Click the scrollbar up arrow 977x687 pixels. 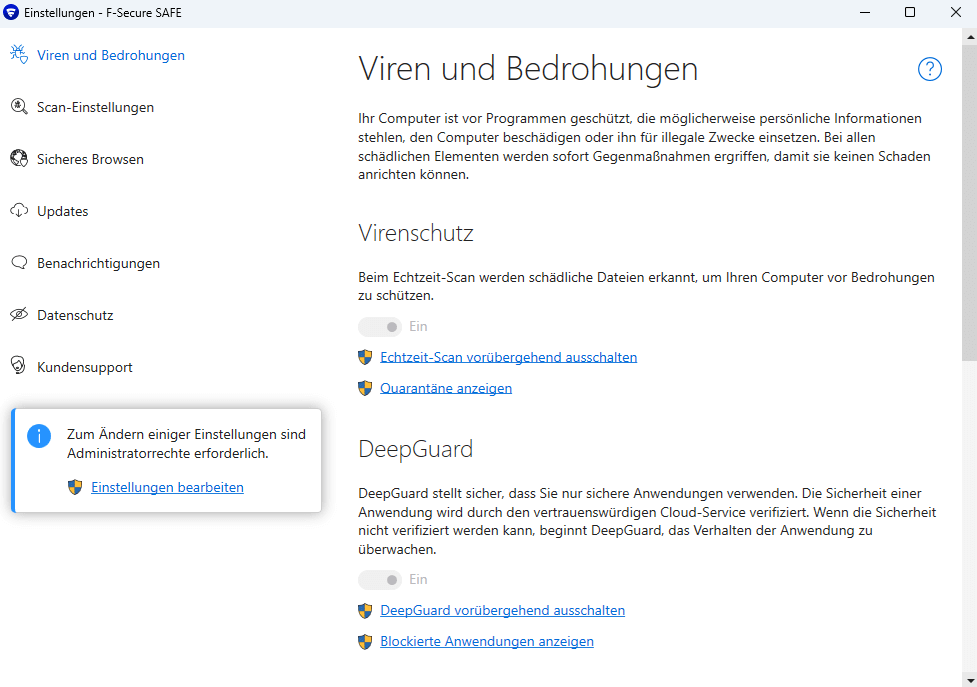point(970,36)
